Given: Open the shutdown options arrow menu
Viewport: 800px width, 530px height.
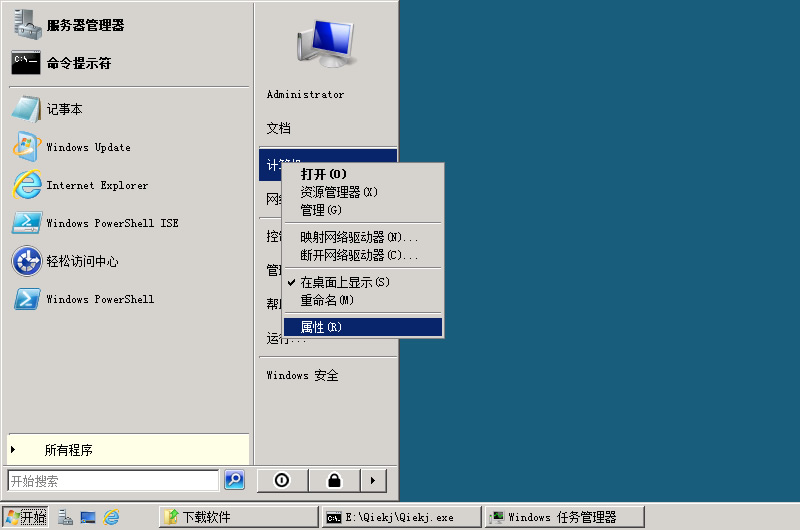Looking at the screenshot, I should pos(372,481).
